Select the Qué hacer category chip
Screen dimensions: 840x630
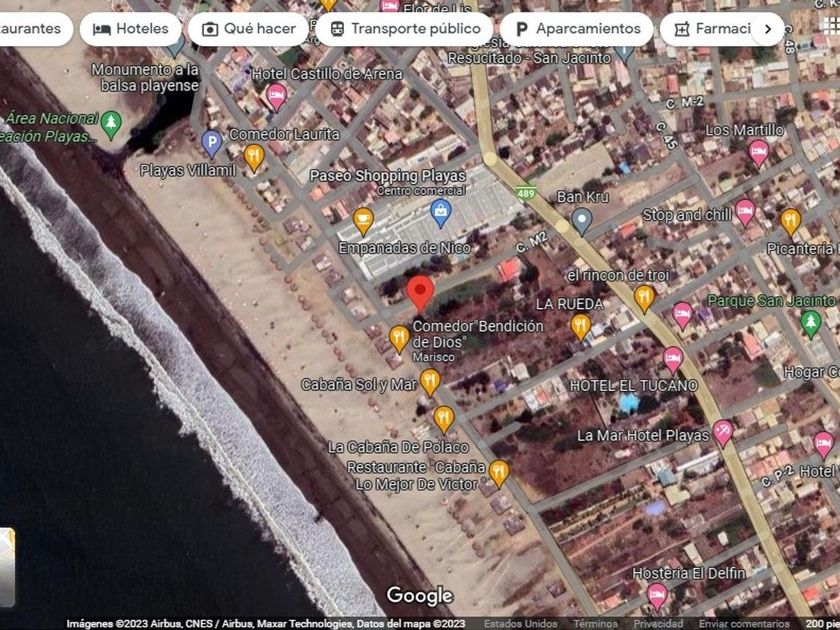point(249,29)
